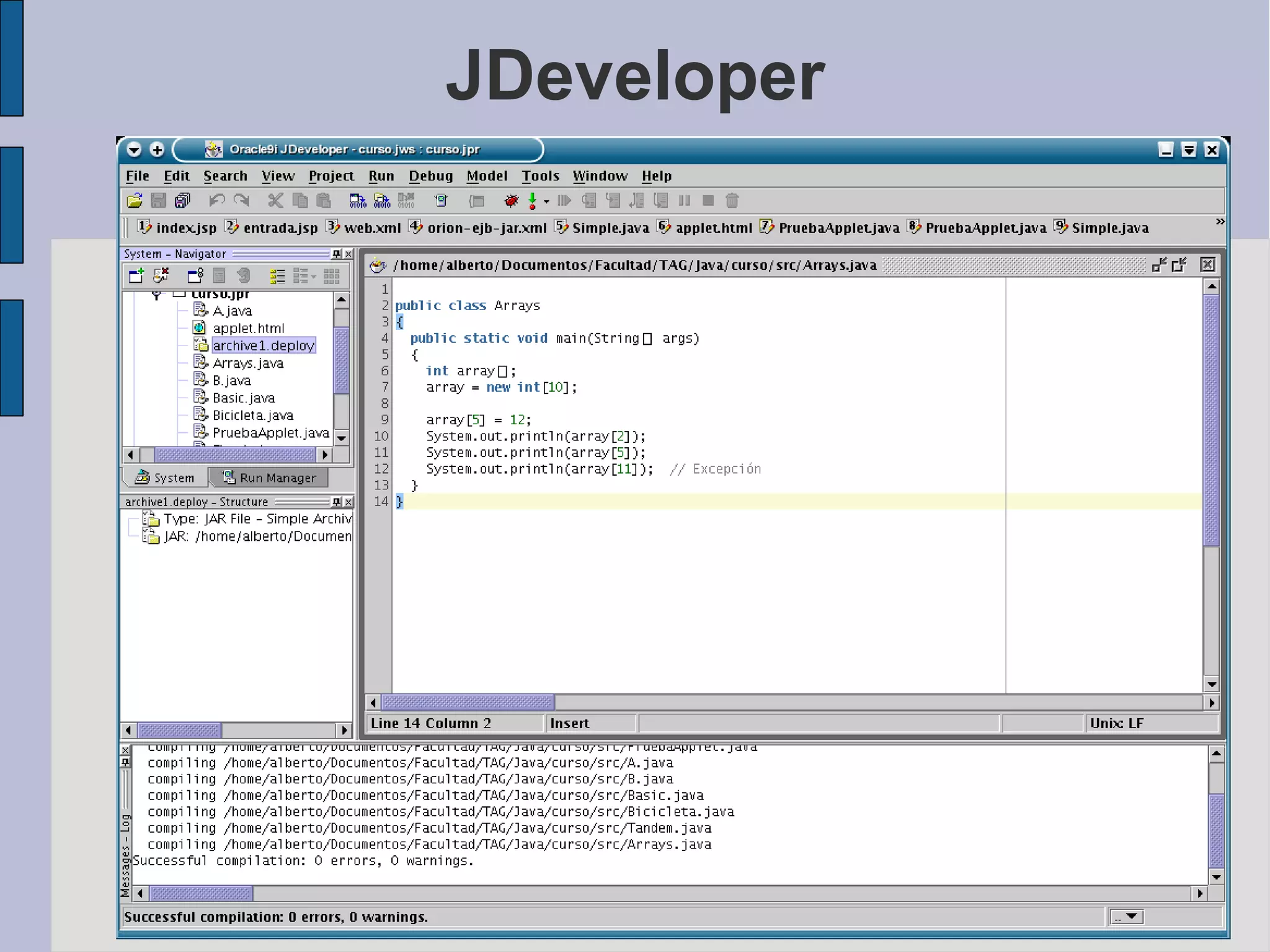Close the System Navigator panel

coord(349,254)
